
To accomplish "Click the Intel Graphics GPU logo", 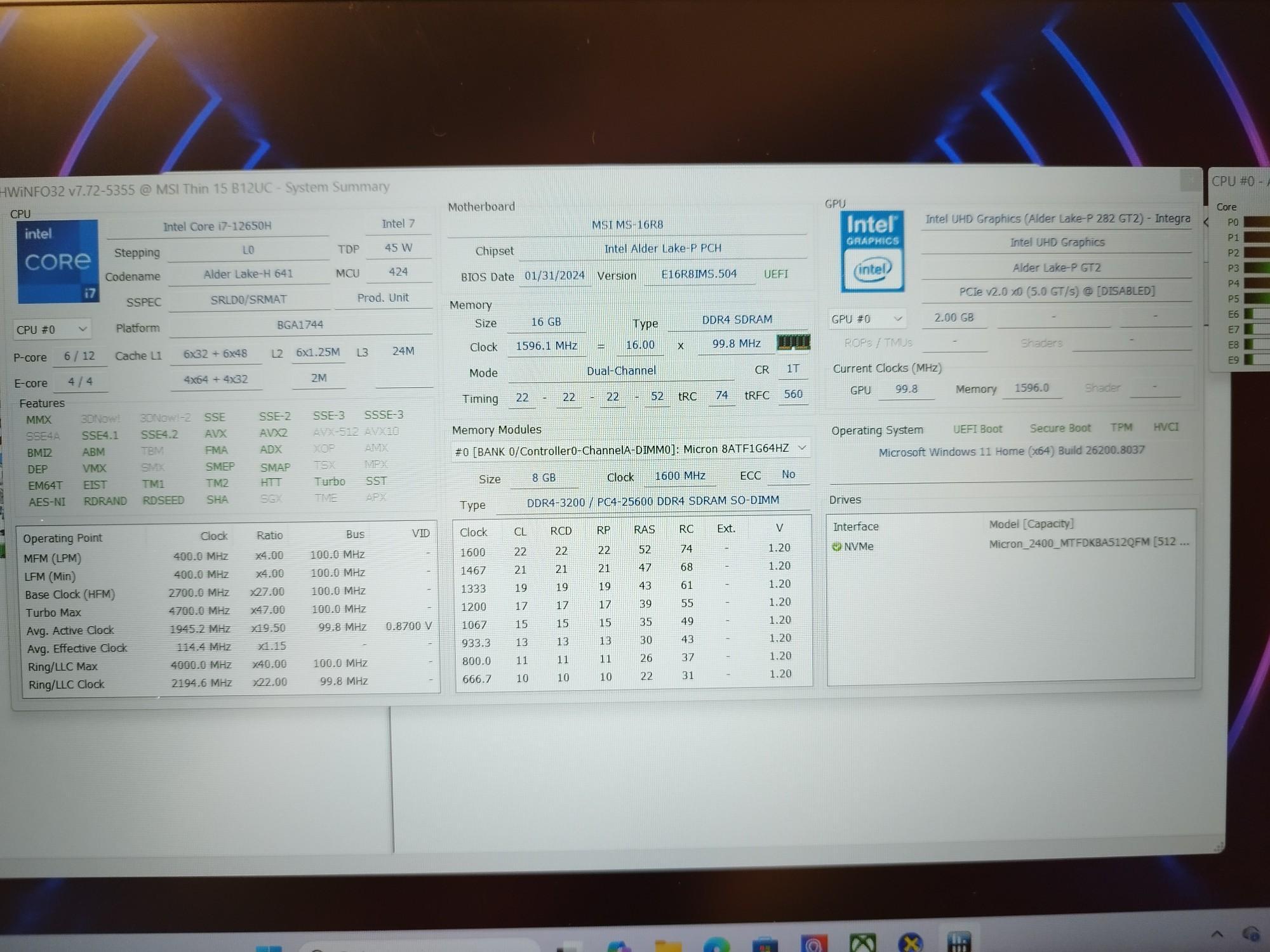I will (872, 252).
